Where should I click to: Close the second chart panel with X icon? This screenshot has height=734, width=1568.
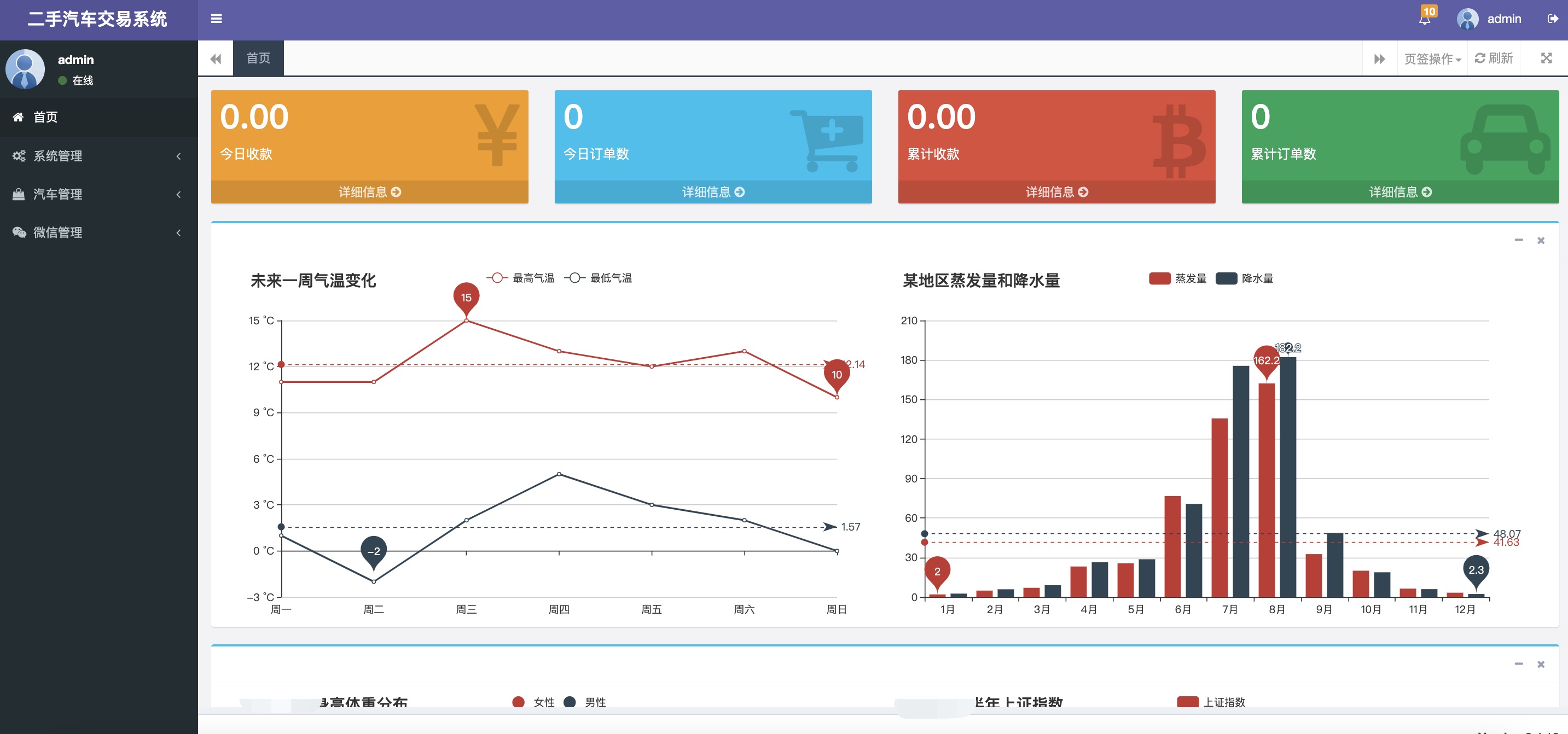(1541, 664)
